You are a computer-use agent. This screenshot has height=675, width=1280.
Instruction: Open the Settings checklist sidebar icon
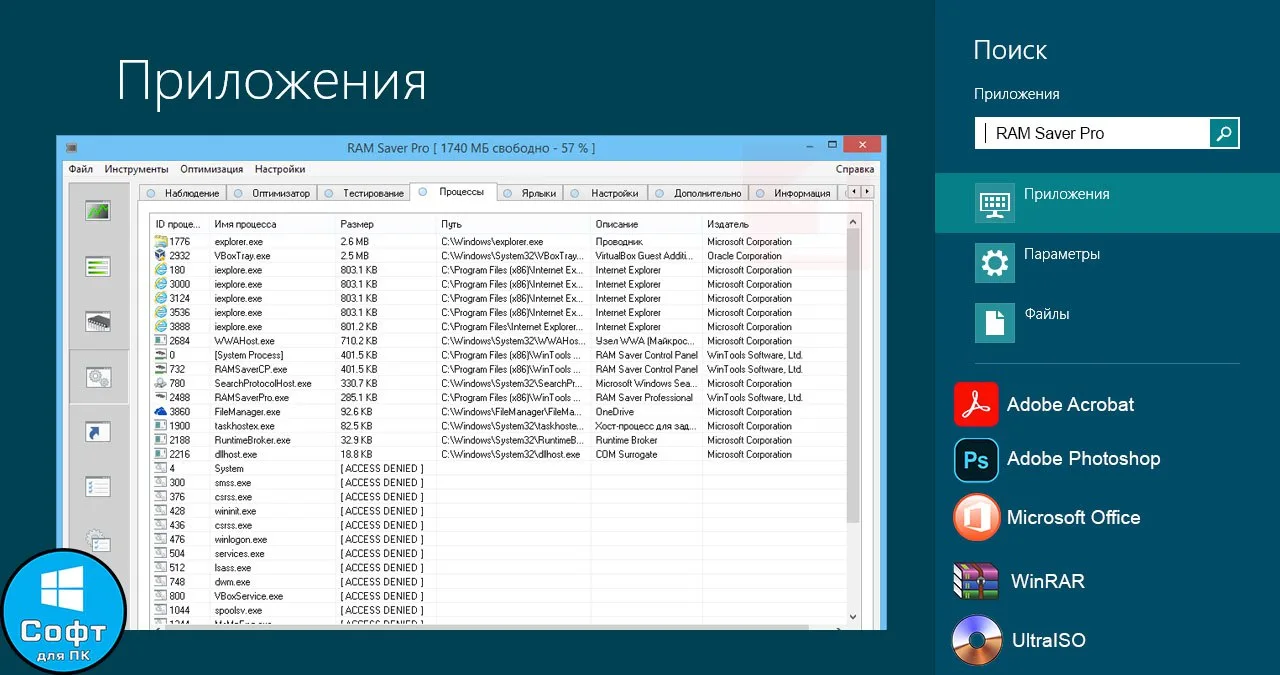(x=97, y=487)
